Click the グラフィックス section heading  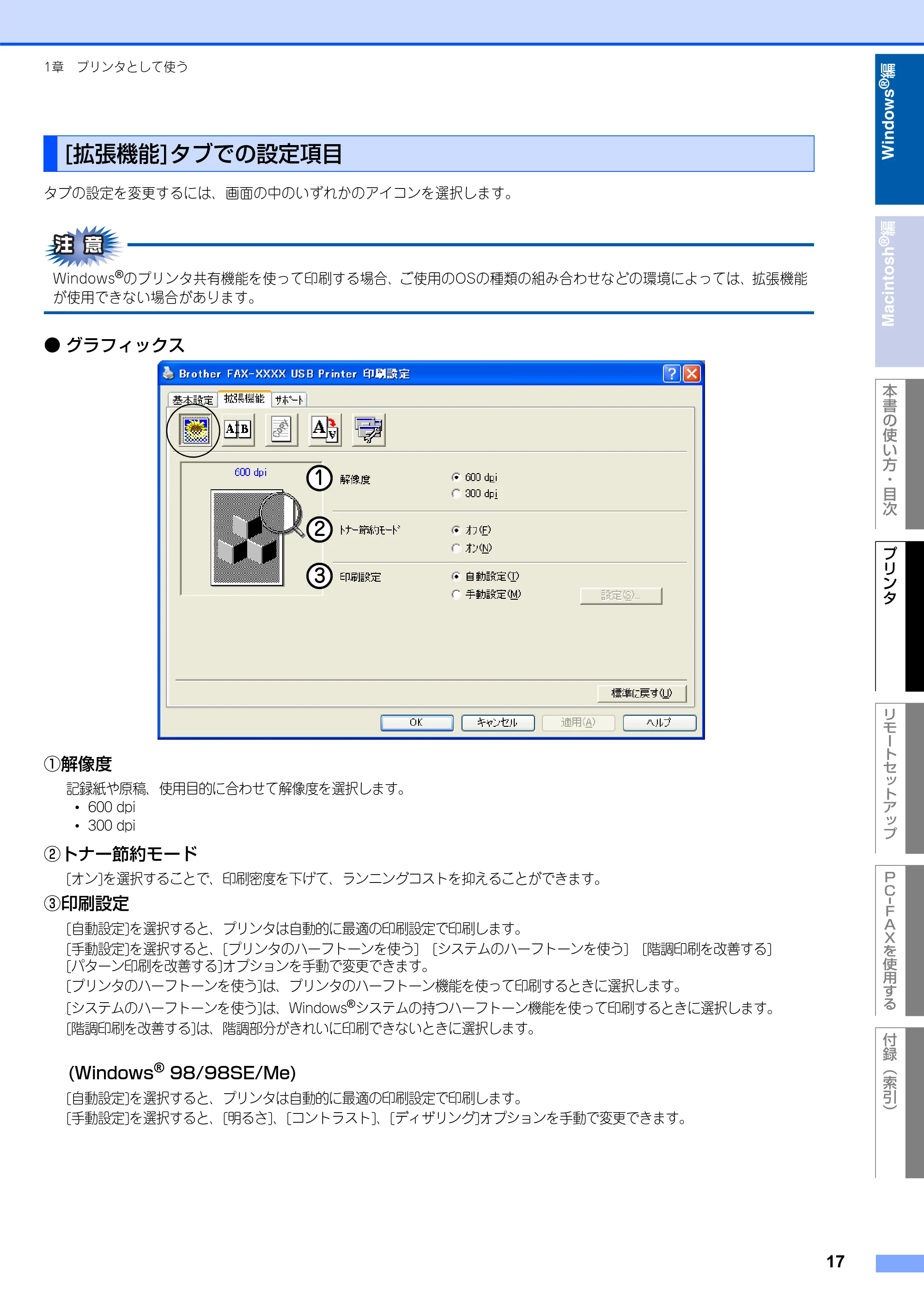(125, 345)
